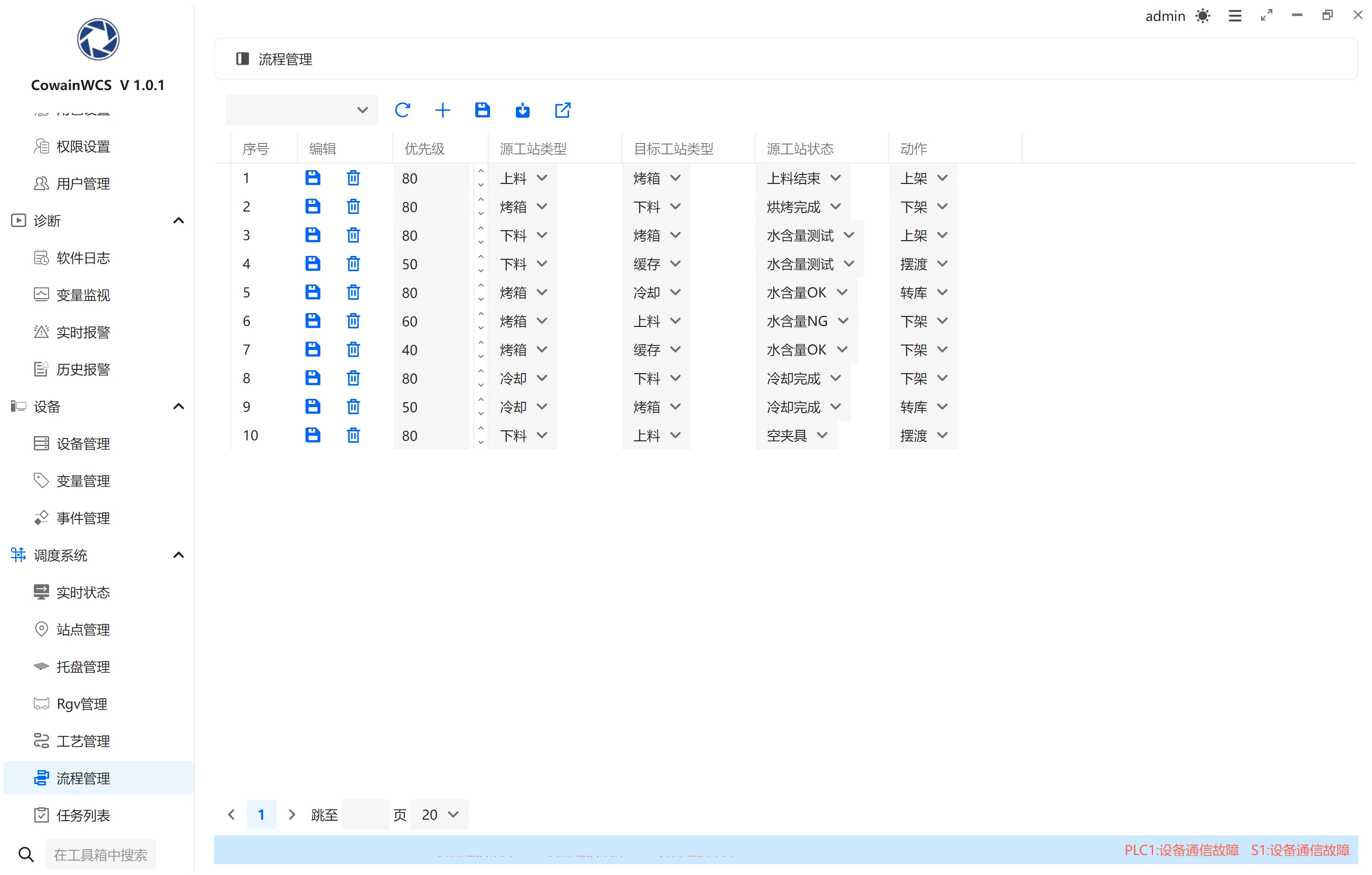Collapse the 诊断 sidebar section
Image resolution: width=1372 pixels, height=875 pixels.
point(178,221)
